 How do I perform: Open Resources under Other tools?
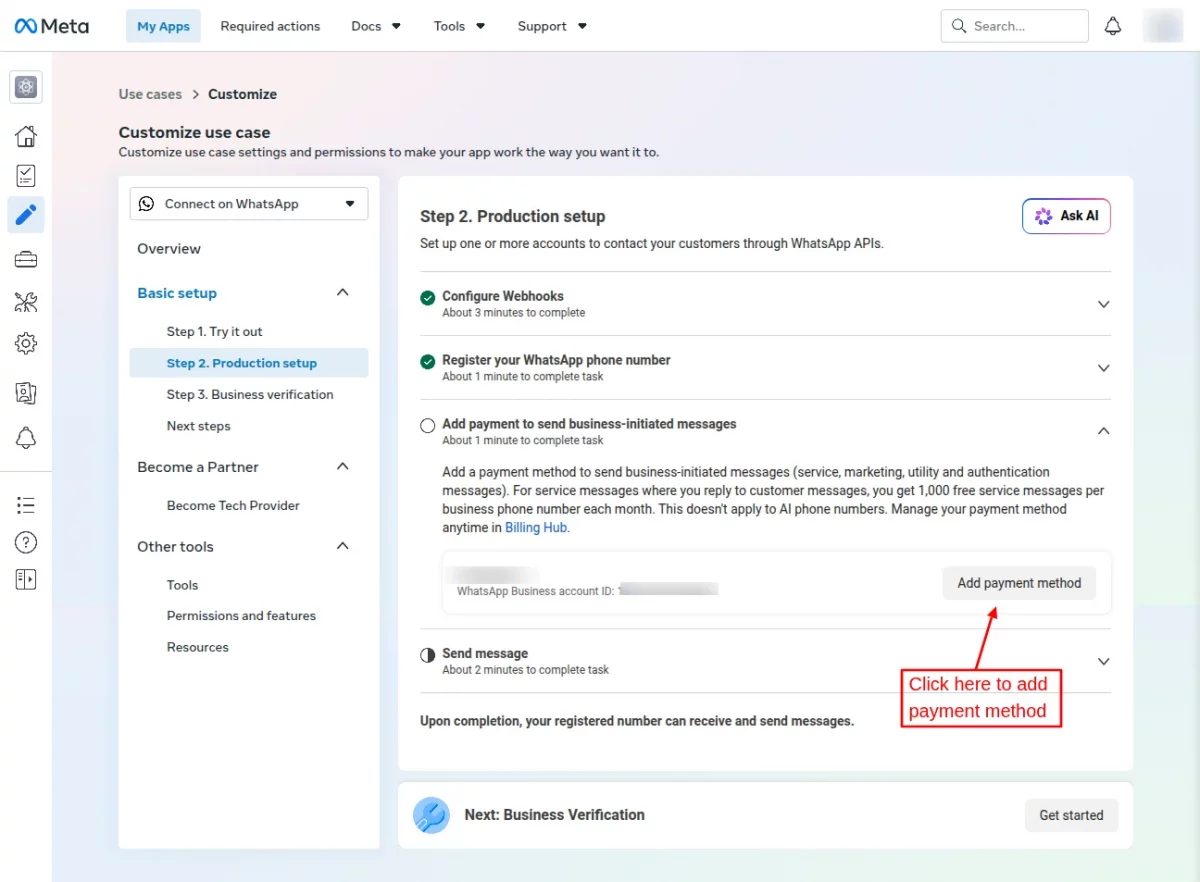coord(198,647)
